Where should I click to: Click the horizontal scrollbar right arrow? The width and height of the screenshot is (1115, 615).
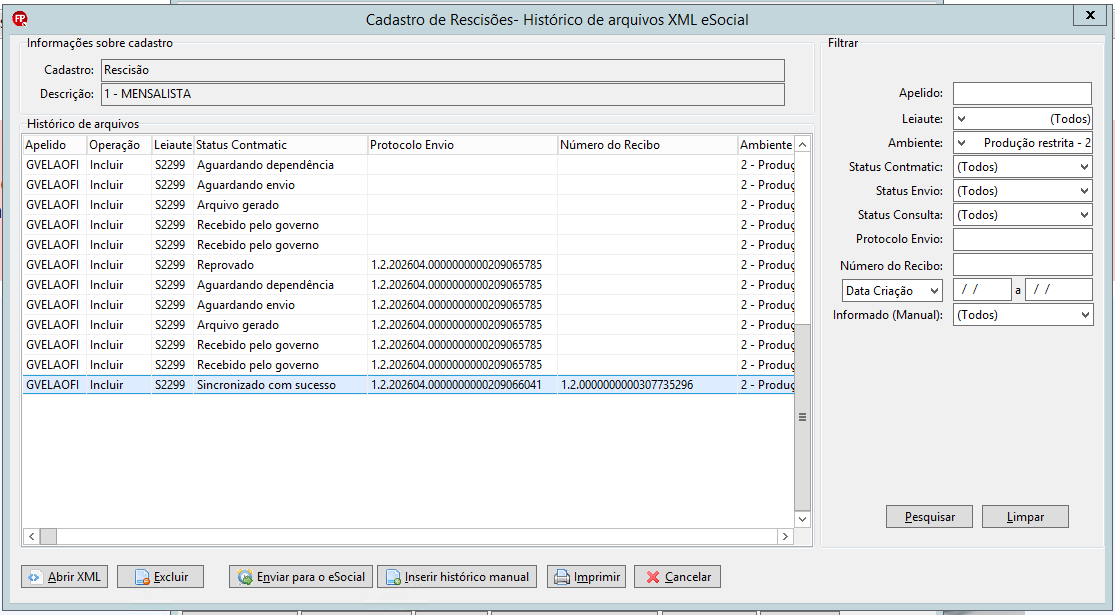pos(785,536)
